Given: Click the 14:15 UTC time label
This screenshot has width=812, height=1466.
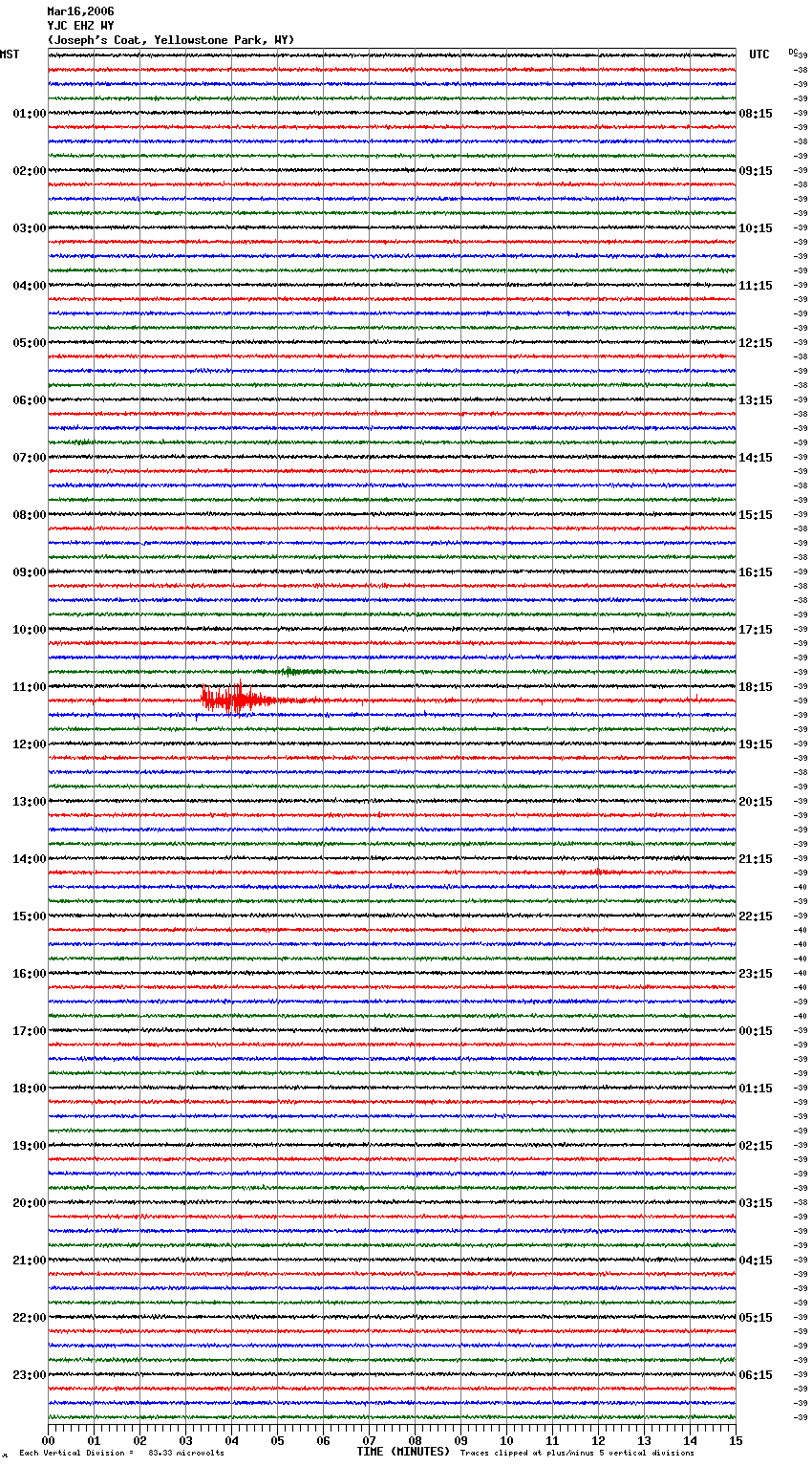Looking at the screenshot, I should [x=756, y=458].
